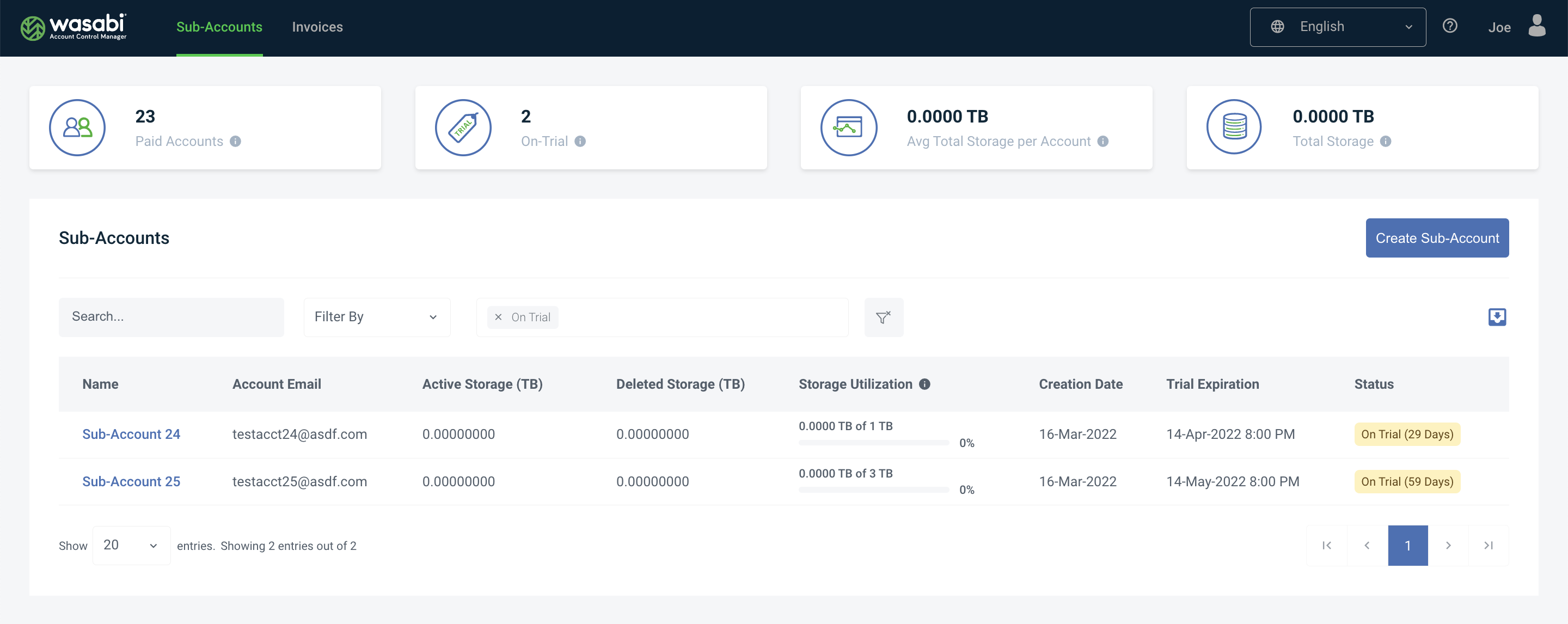The width and height of the screenshot is (1568, 624).
Task: Show info tooltip for Total Storage
Action: 1386,141
